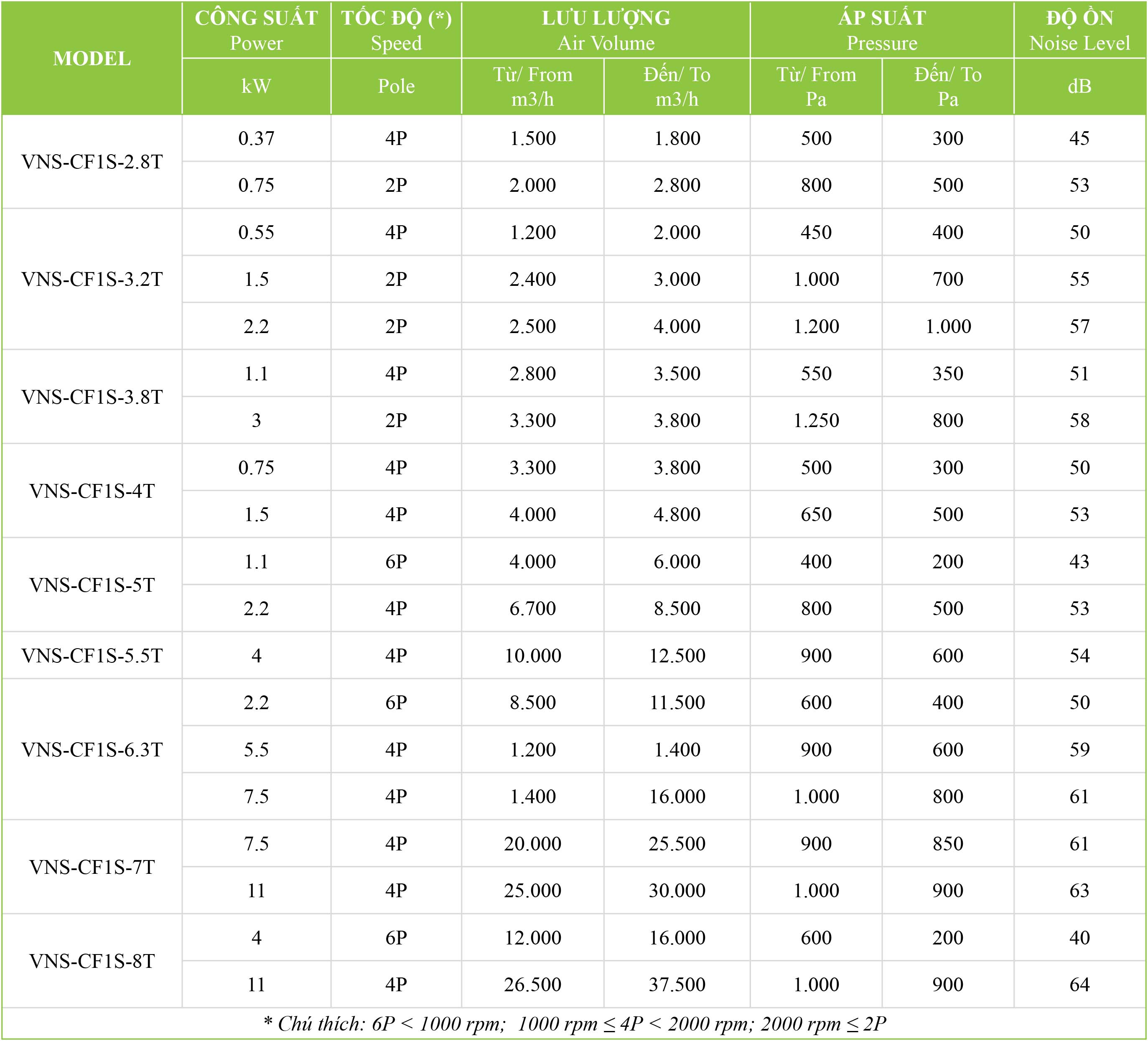Click the Chú thích rpm footnote
The image size is (1148, 1041).
click(574, 1023)
